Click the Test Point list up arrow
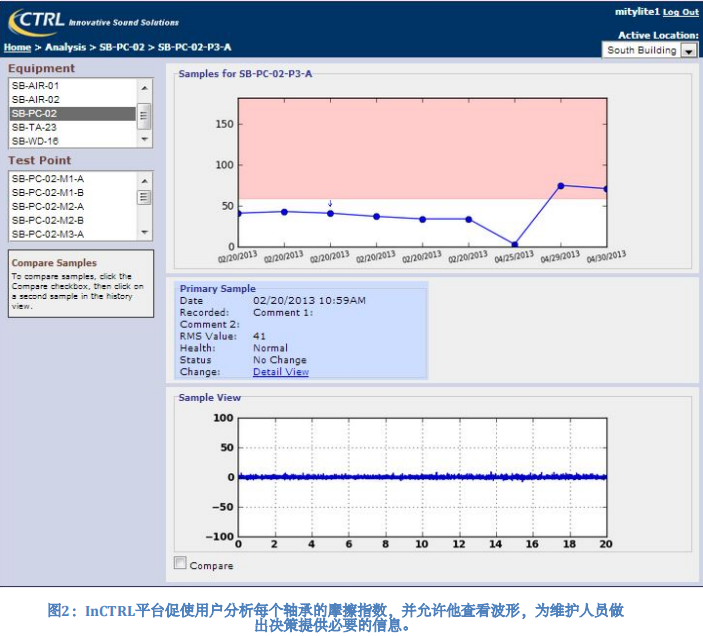The image size is (703, 636). [x=146, y=179]
